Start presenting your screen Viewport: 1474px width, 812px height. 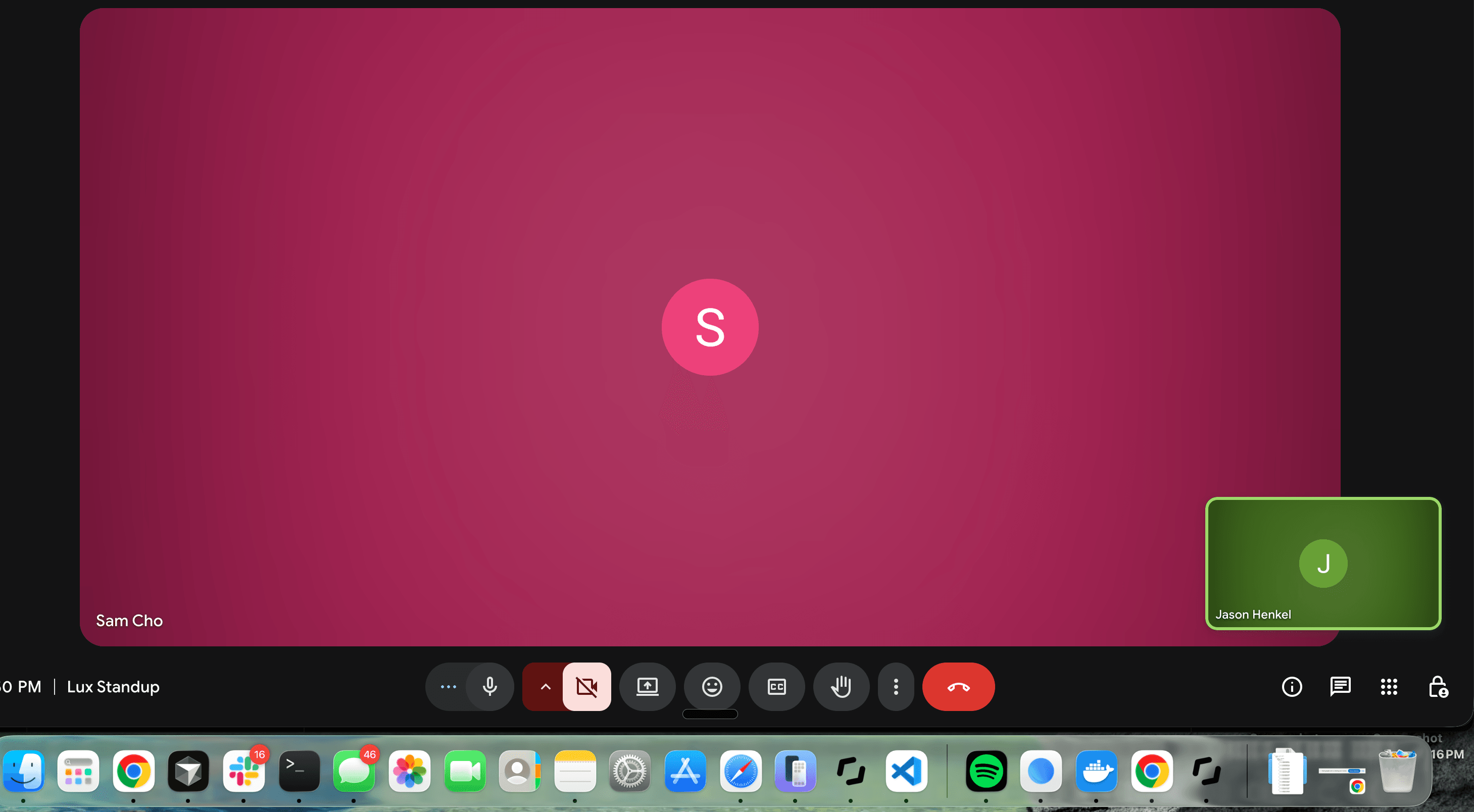pyautogui.click(x=647, y=686)
